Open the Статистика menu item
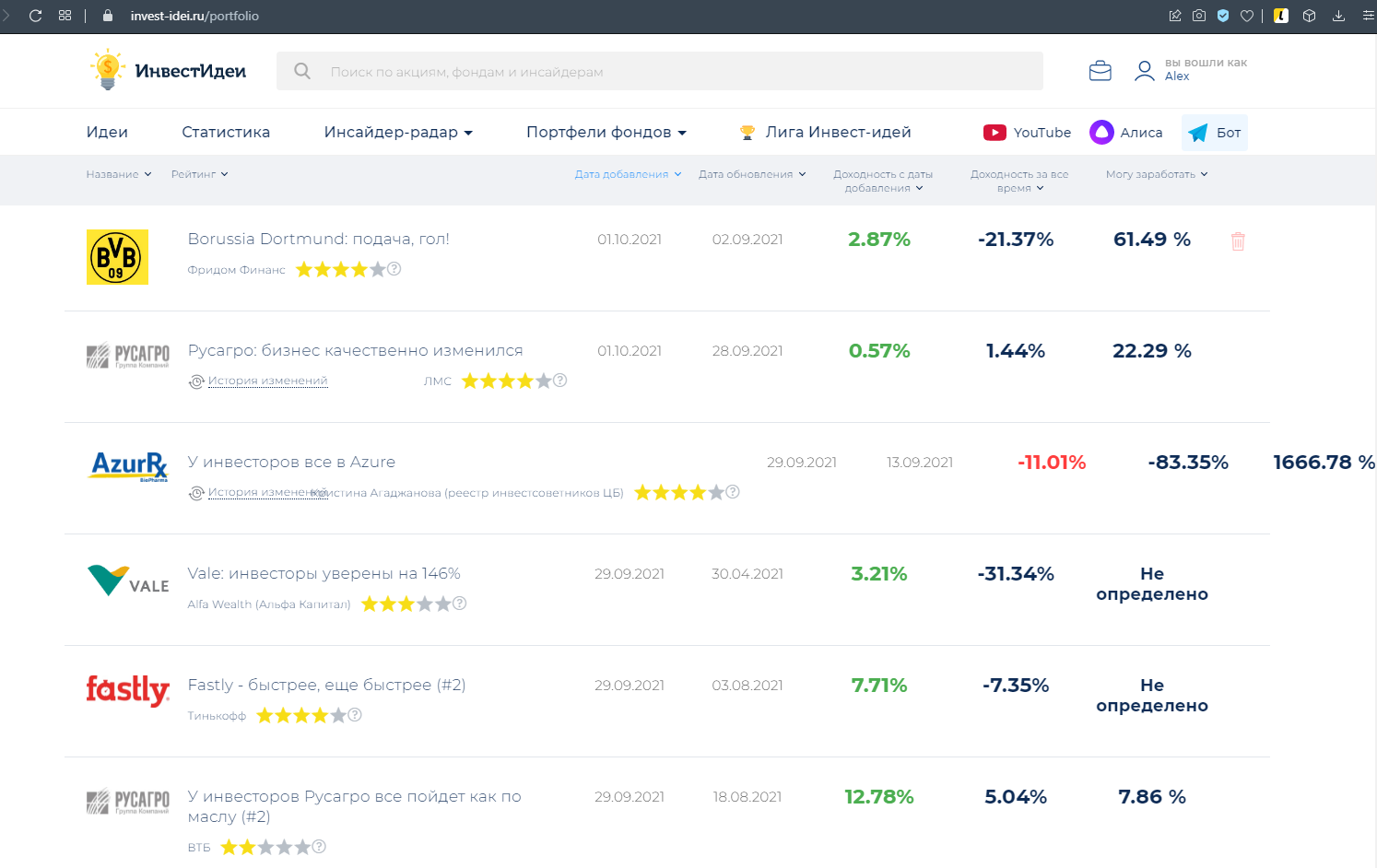Viewport: 1377px width, 868px height. tap(226, 133)
